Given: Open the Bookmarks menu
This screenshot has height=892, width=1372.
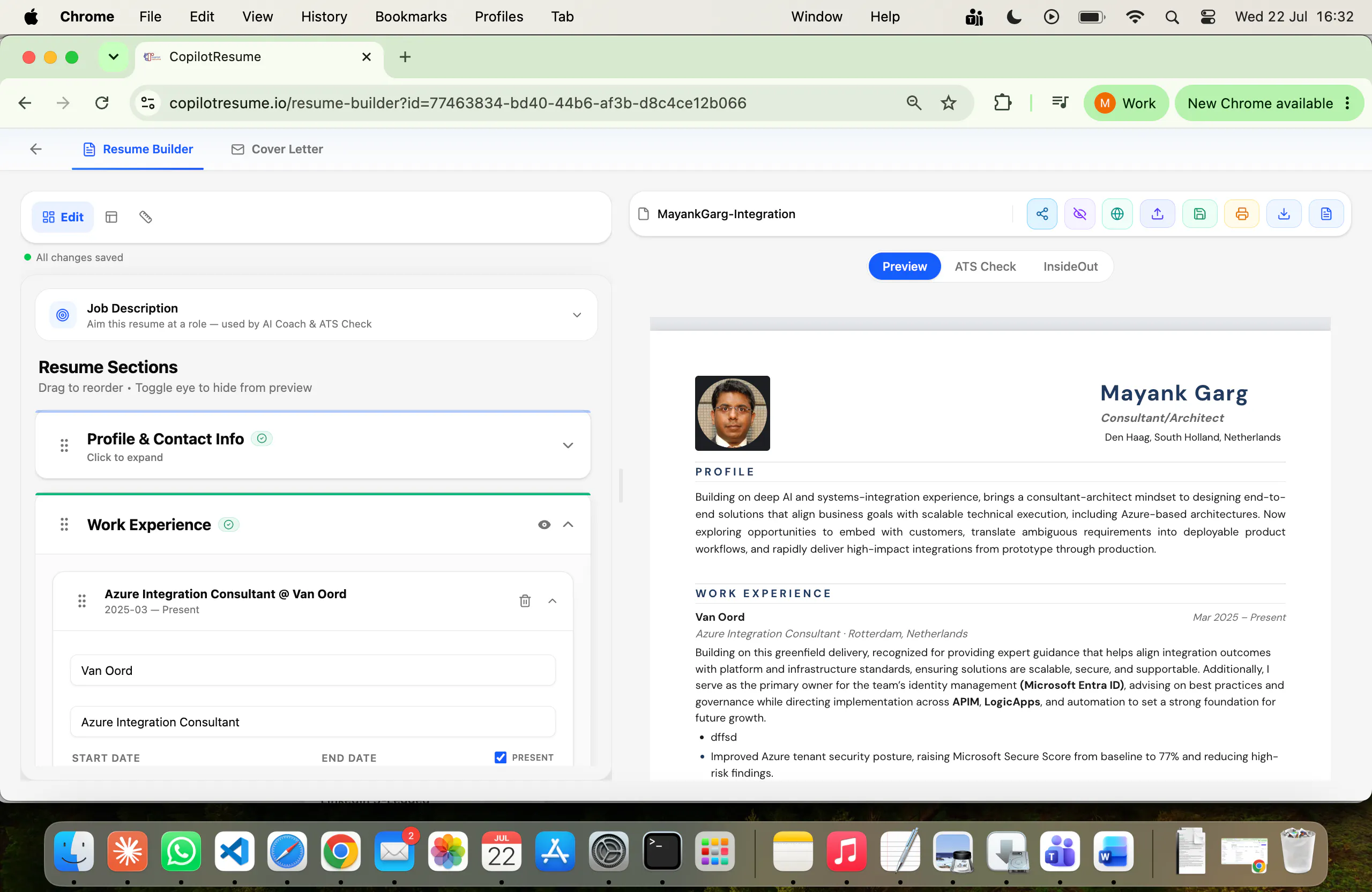Looking at the screenshot, I should pos(411,17).
